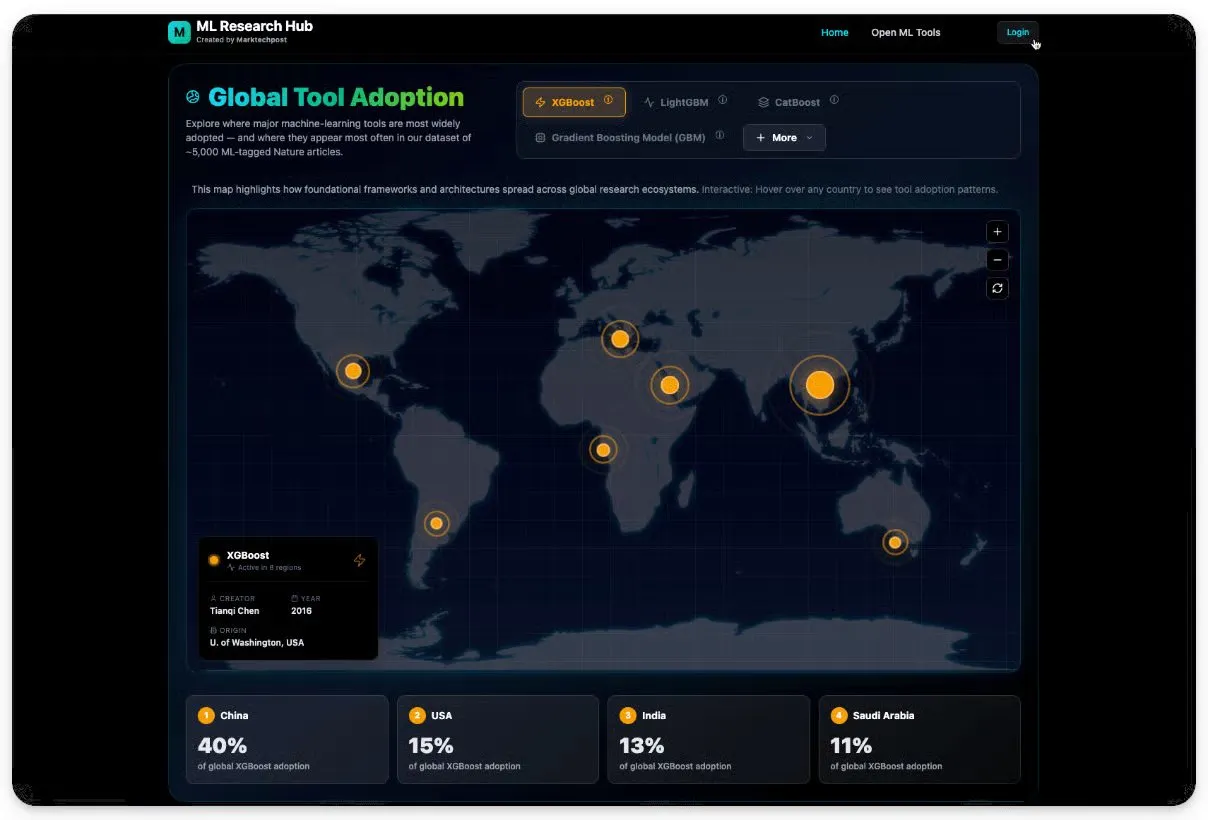Screen dimensions: 1208x820
Task: Click the Australia marker on map
Action: [x=895, y=543]
